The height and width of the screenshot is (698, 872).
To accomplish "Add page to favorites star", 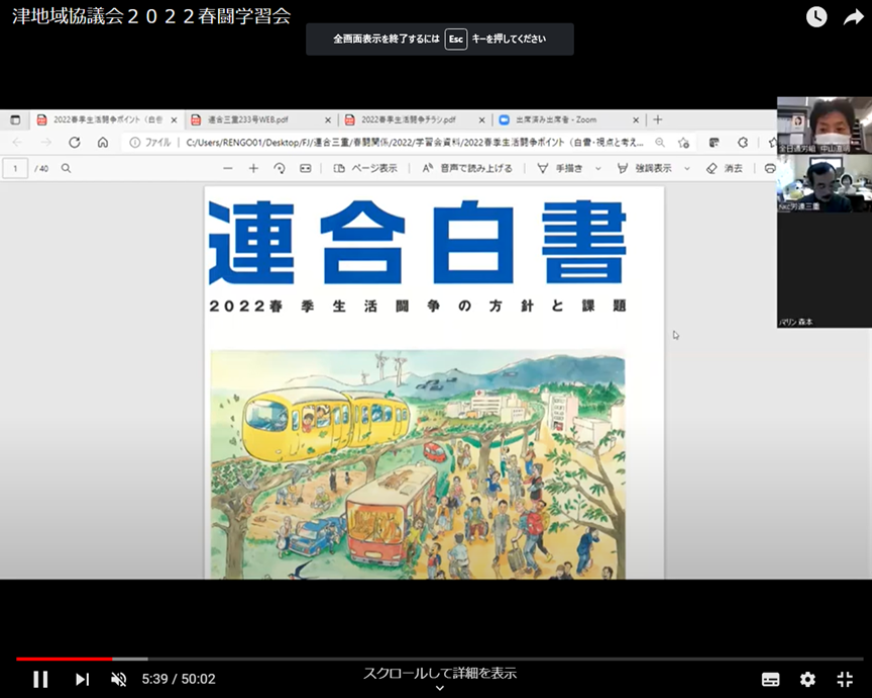I will 683,142.
